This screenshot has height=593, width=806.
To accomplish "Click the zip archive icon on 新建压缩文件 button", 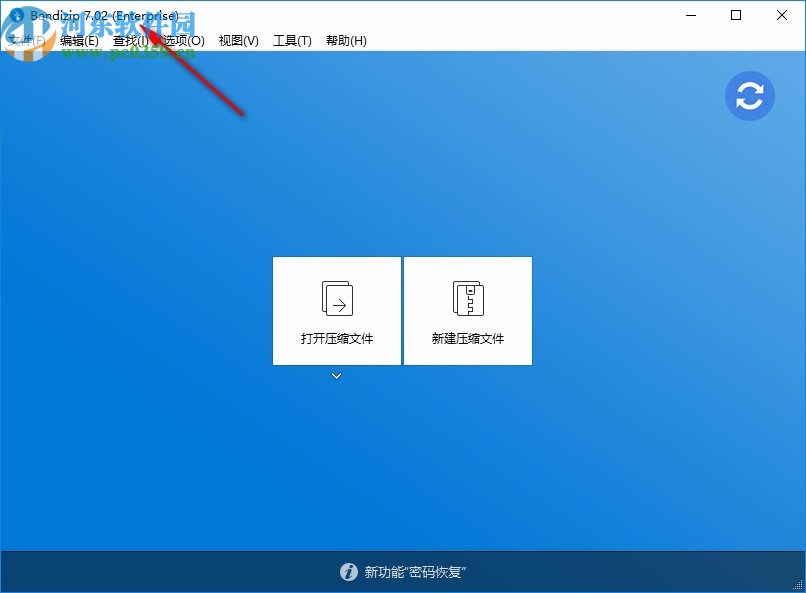I will tap(467, 297).
